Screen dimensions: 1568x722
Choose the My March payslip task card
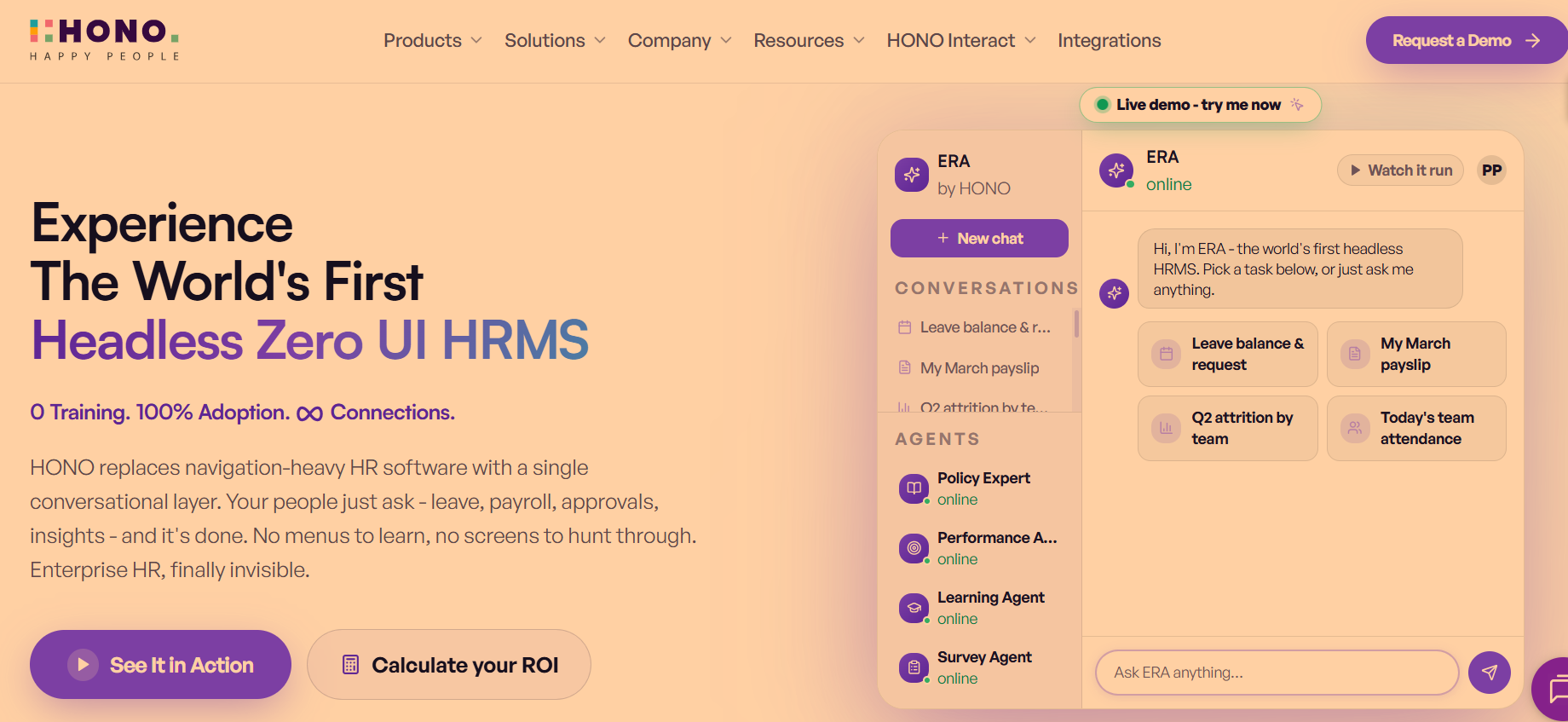click(x=1416, y=354)
